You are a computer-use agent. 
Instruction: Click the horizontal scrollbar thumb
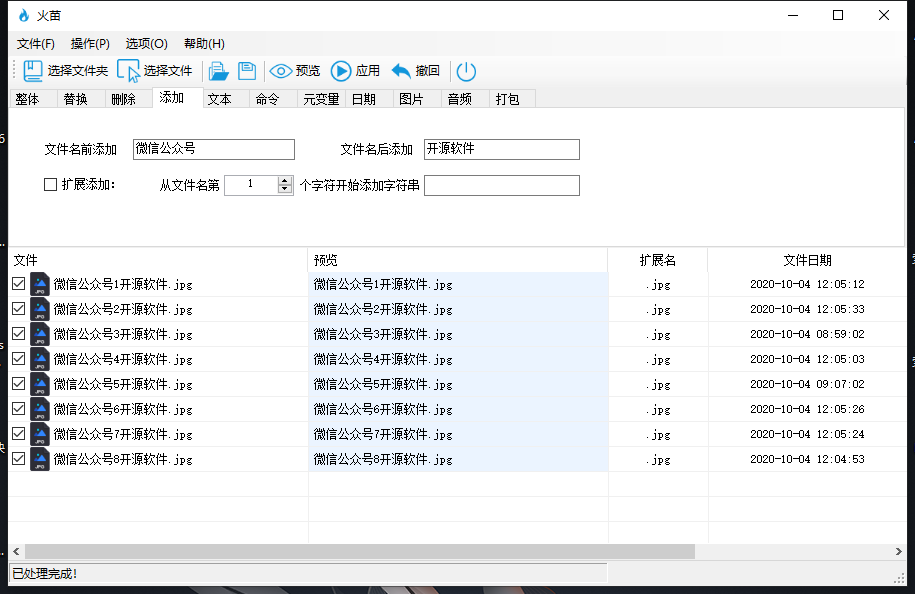coord(359,551)
